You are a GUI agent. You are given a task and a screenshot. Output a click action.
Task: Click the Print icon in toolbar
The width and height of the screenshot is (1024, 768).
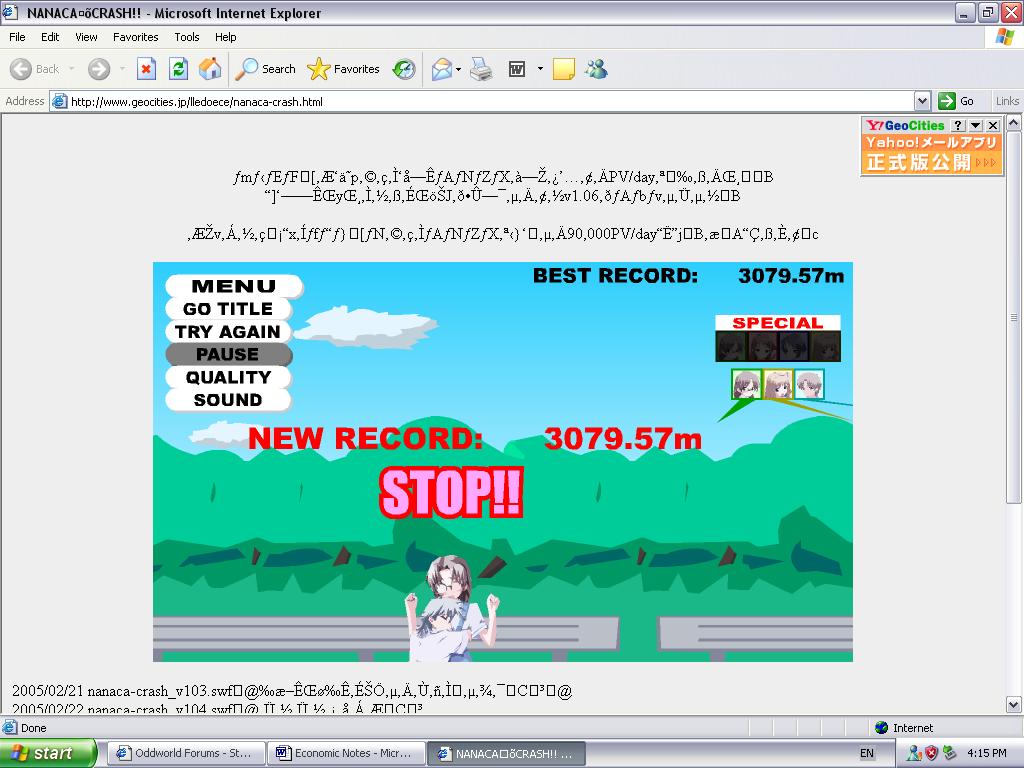click(481, 69)
